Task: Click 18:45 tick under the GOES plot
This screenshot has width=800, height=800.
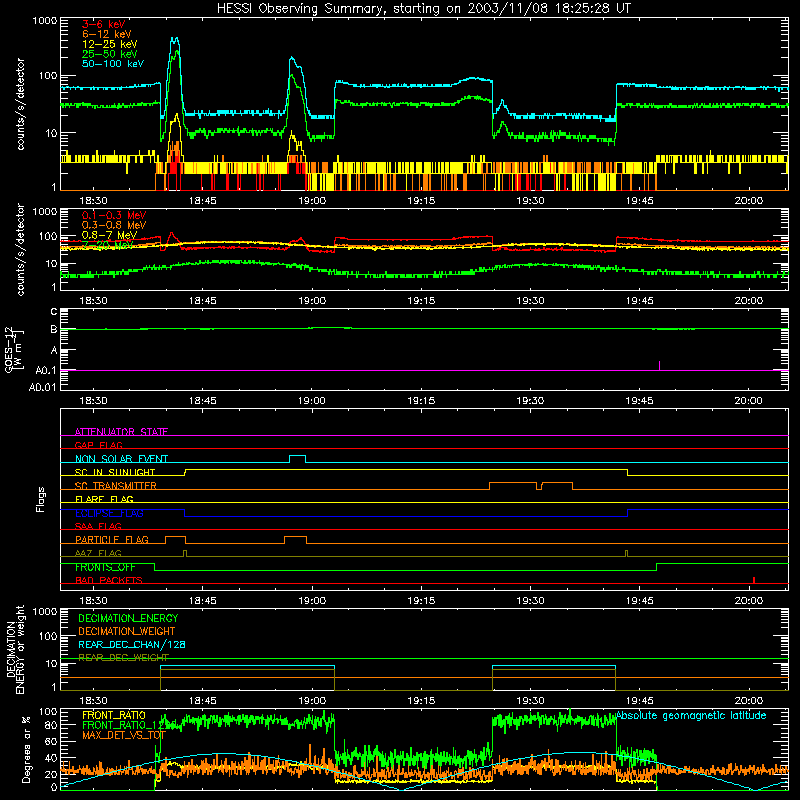Action: (x=203, y=401)
